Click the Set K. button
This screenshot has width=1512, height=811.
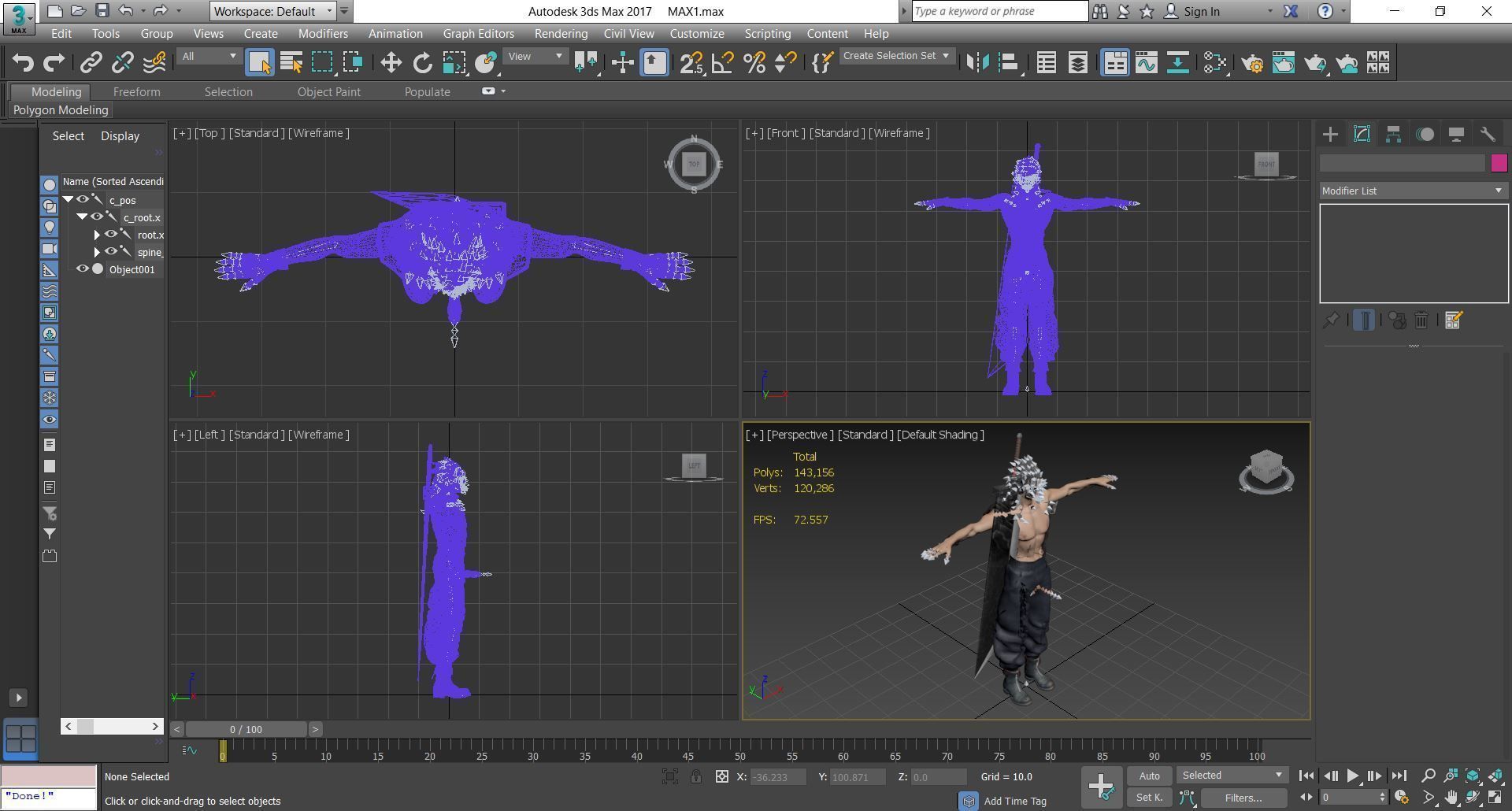(x=1149, y=798)
